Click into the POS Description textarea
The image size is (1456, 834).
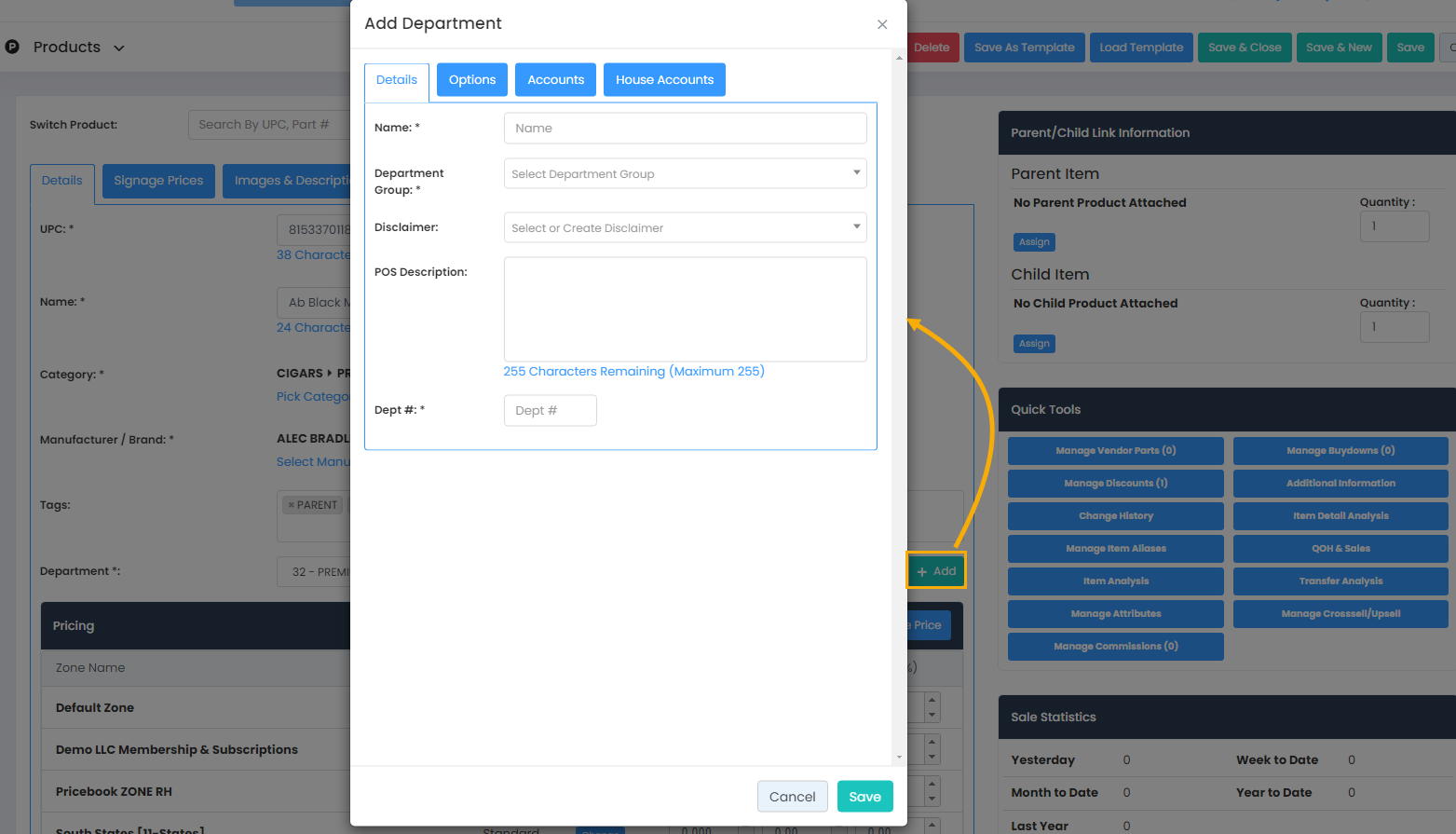pyautogui.click(x=685, y=309)
